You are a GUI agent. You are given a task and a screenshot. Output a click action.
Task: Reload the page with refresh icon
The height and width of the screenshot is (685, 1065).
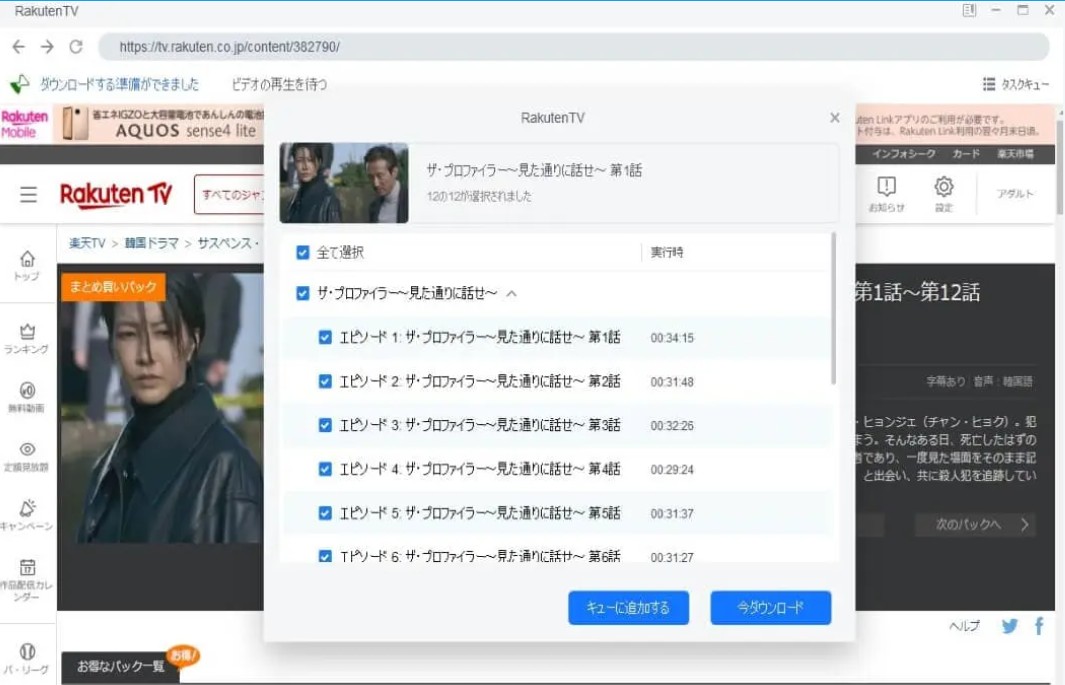[x=76, y=46]
